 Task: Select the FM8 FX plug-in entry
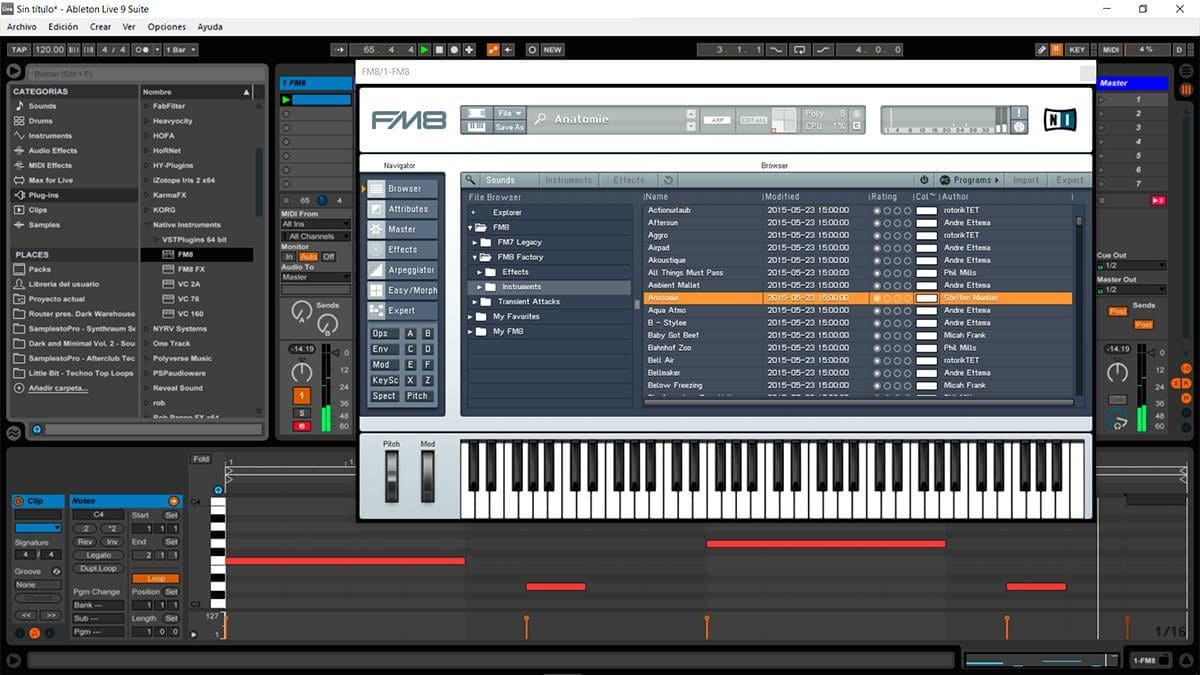tap(191, 269)
